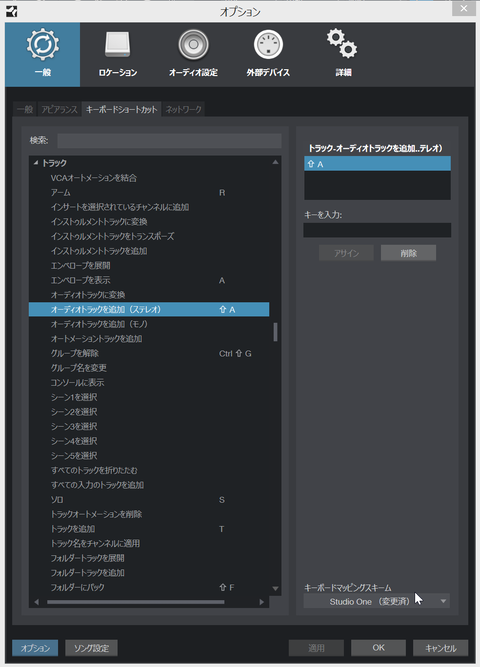Open the キーボードマッピングスキーム dropdown
This screenshot has width=480, height=667.
click(x=377, y=601)
